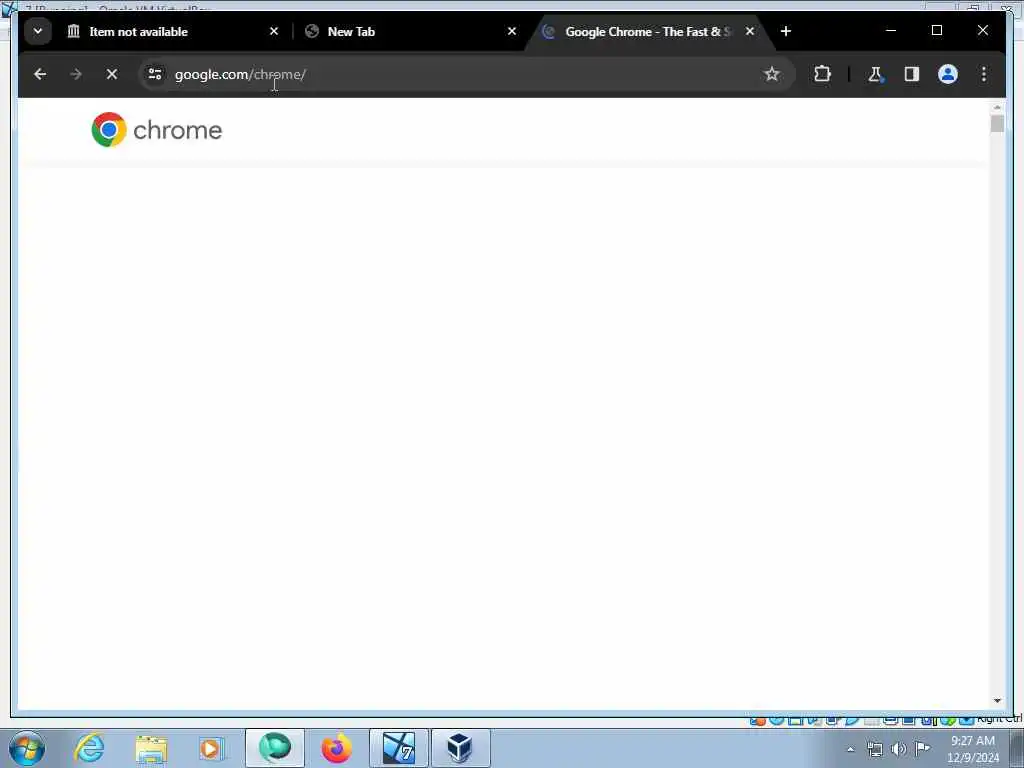View site information icon in address bar
Viewport: 1024px width, 768px height.
pos(155,74)
